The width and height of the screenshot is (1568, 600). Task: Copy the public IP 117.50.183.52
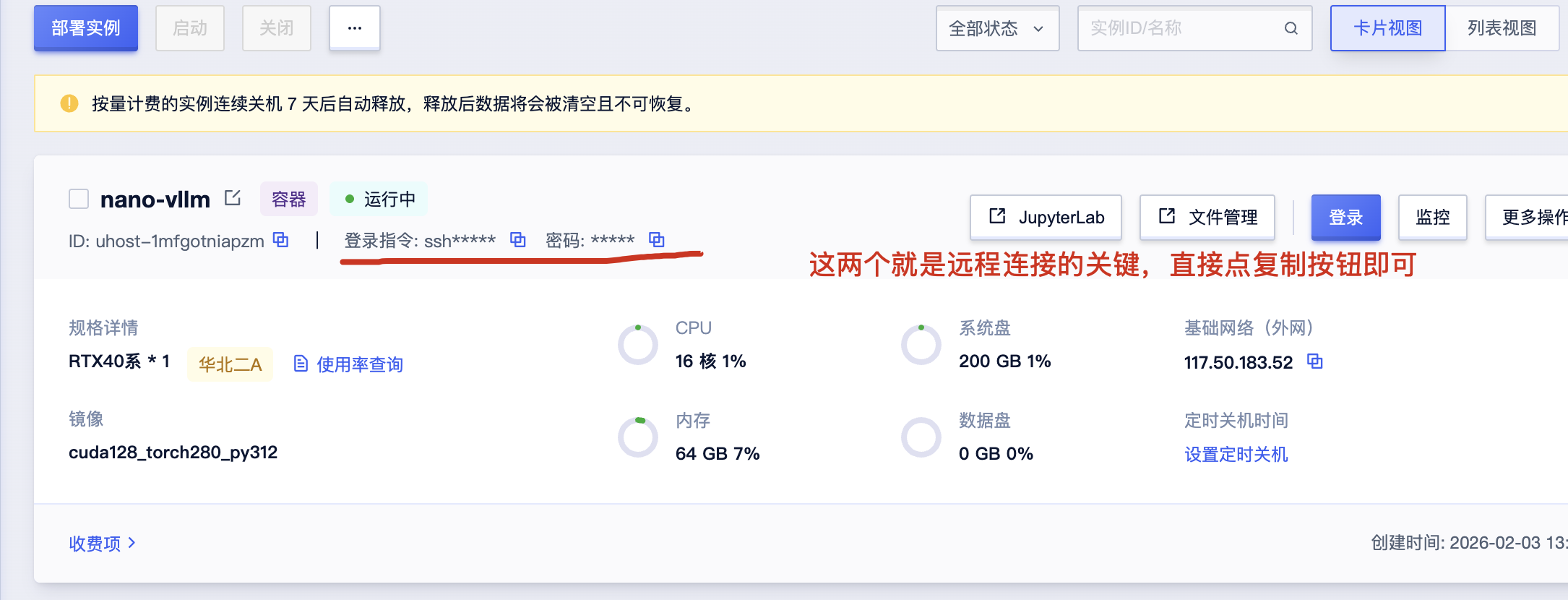1314,361
